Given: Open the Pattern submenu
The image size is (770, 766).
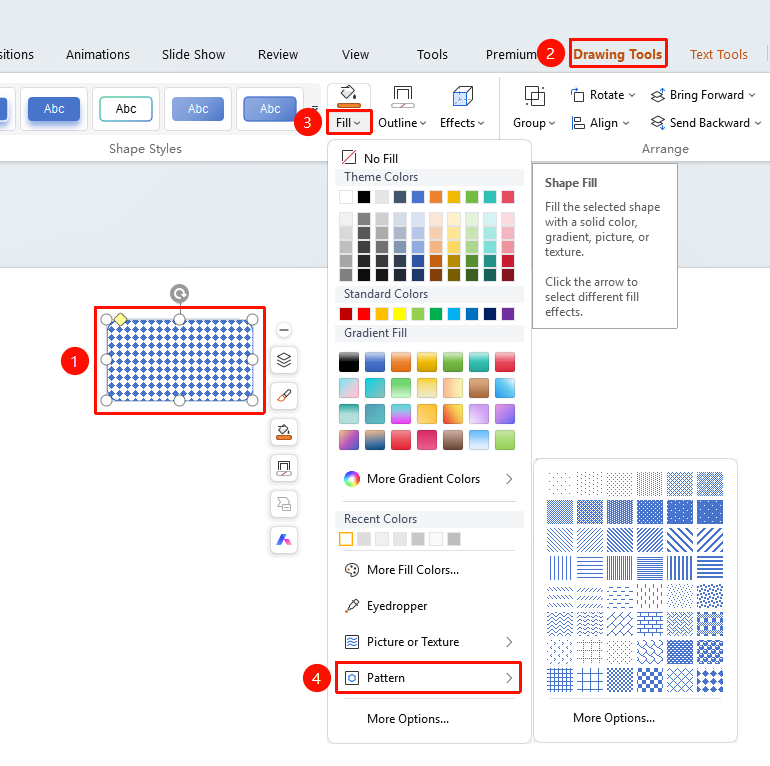Looking at the screenshot, I should coord(430,678).
